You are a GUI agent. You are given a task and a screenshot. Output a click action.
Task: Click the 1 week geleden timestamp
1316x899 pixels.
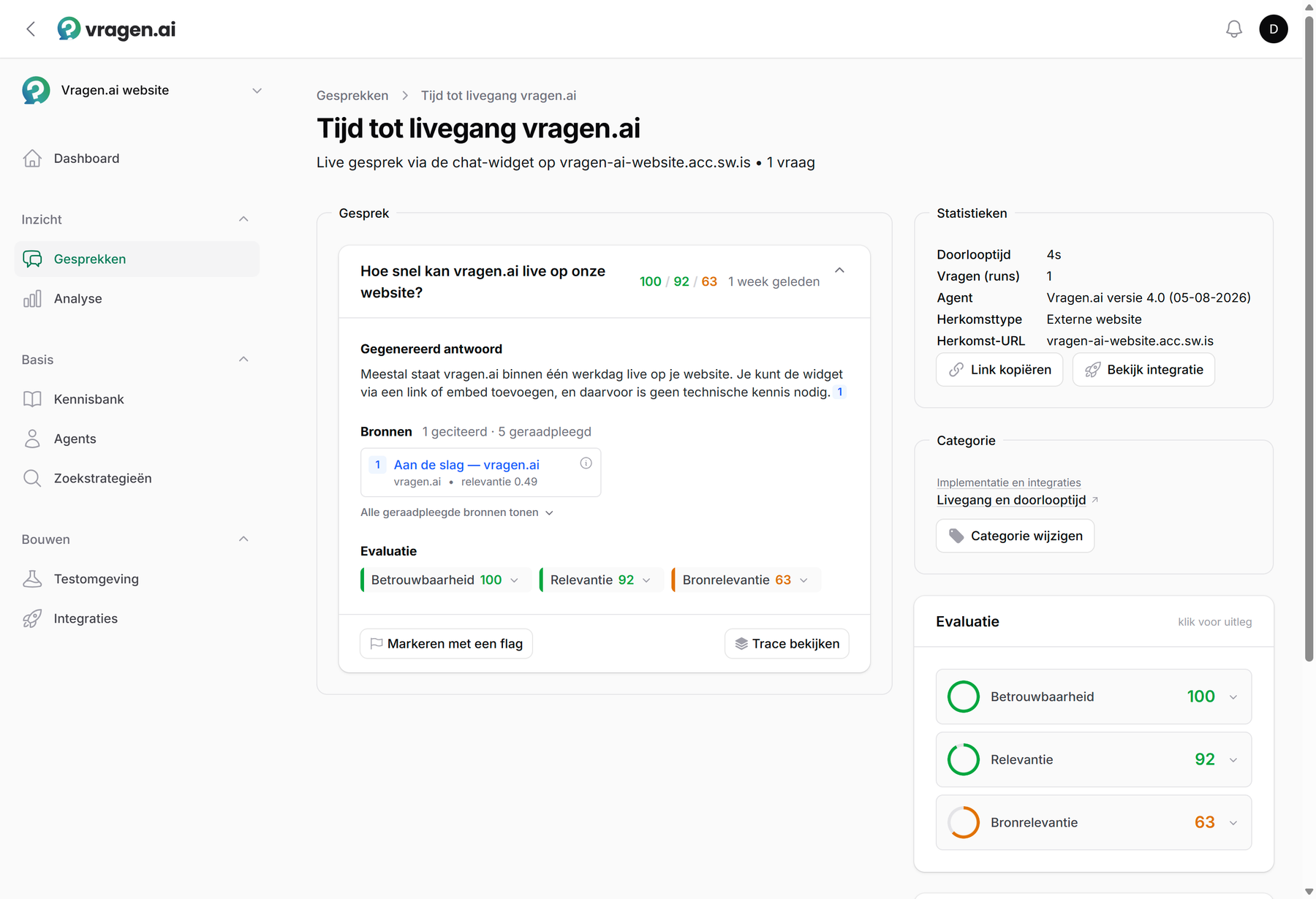(x=774, y=281)
